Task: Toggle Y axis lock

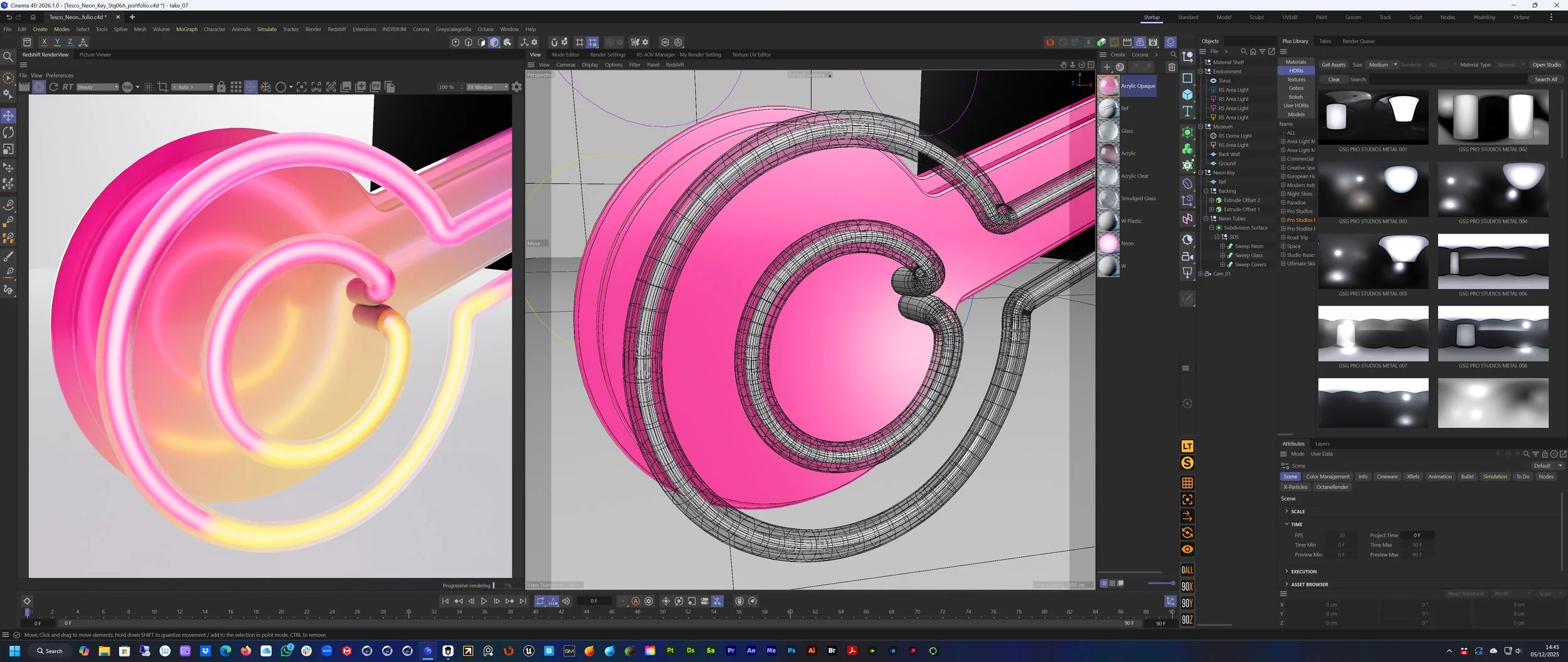Action: (57, 42)
